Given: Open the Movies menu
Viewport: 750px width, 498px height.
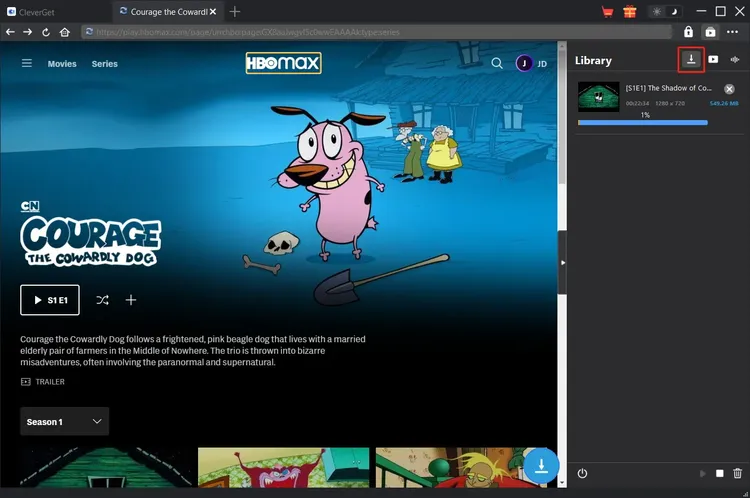Looking at the screenshot, I should (x=62, y=64).
